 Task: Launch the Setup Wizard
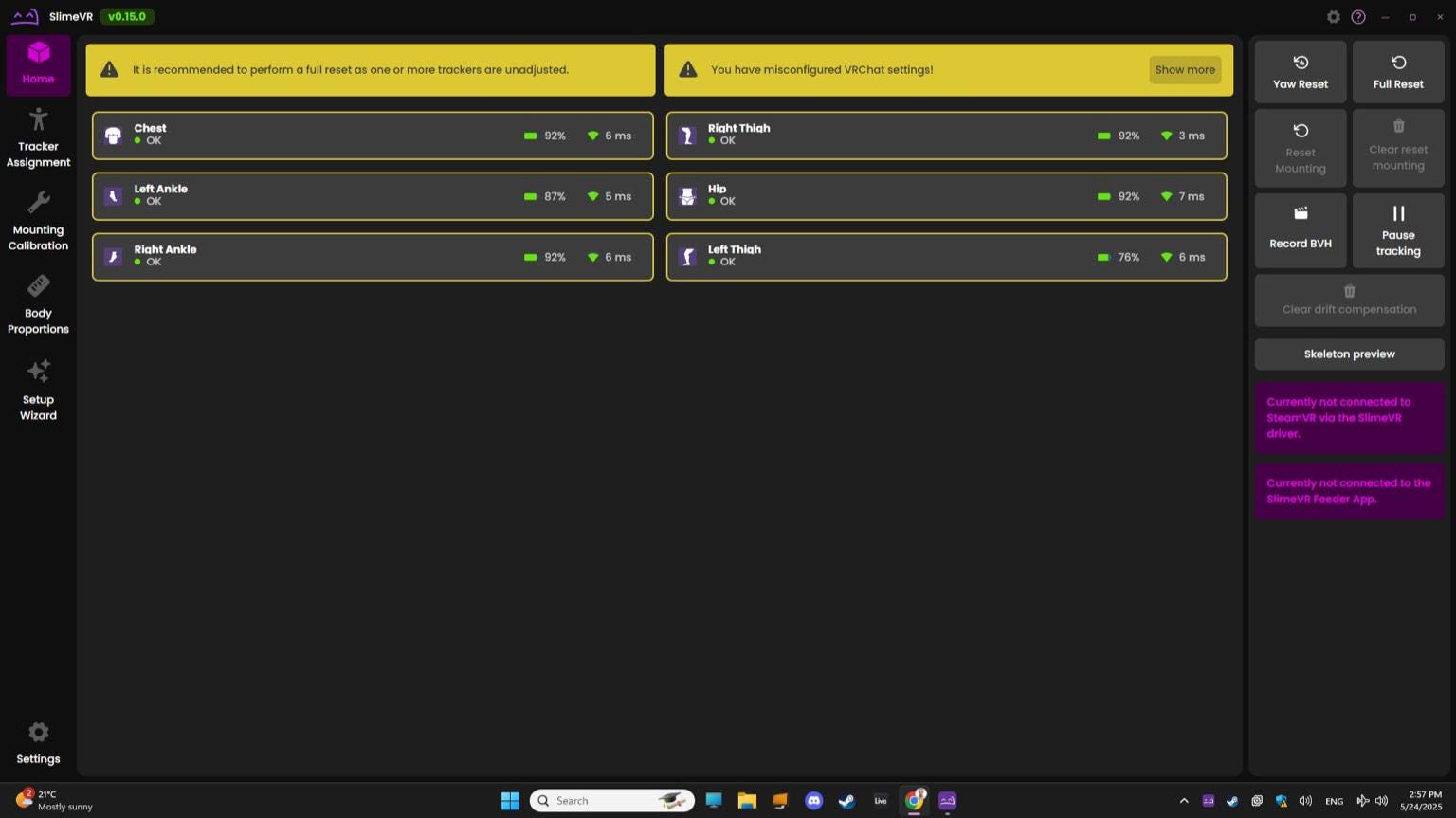[38, 390]
